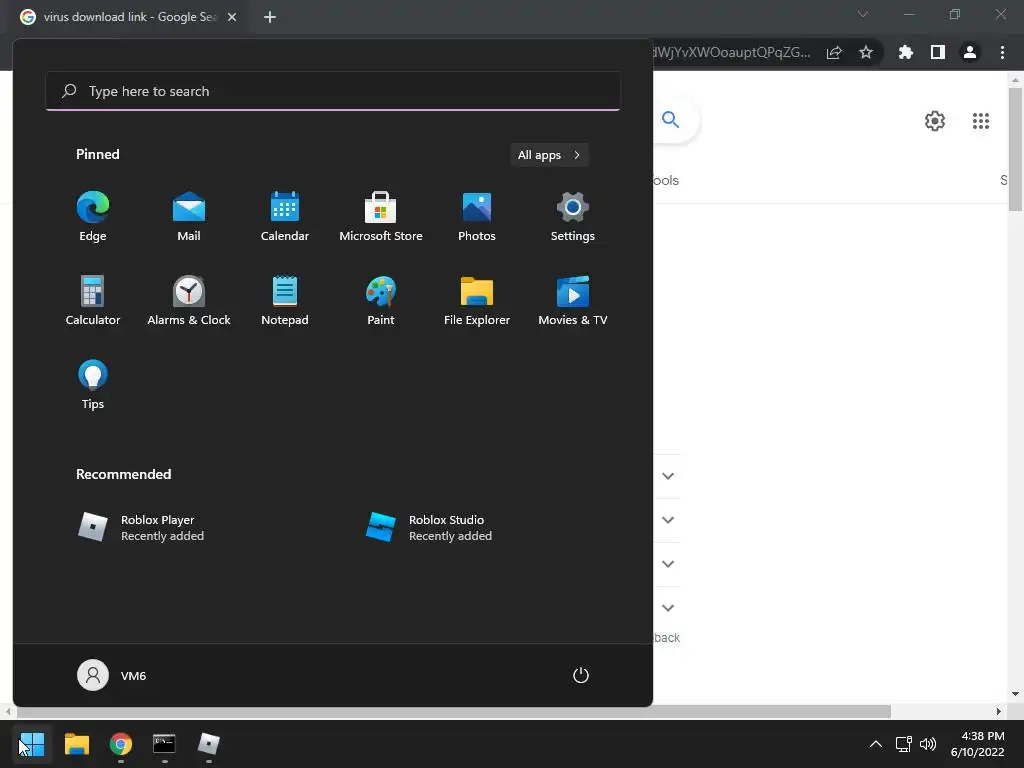The width and height of the screenshot is (1024, 768).
Task: Focus the Type here to search box
Action: pos(333,91)
